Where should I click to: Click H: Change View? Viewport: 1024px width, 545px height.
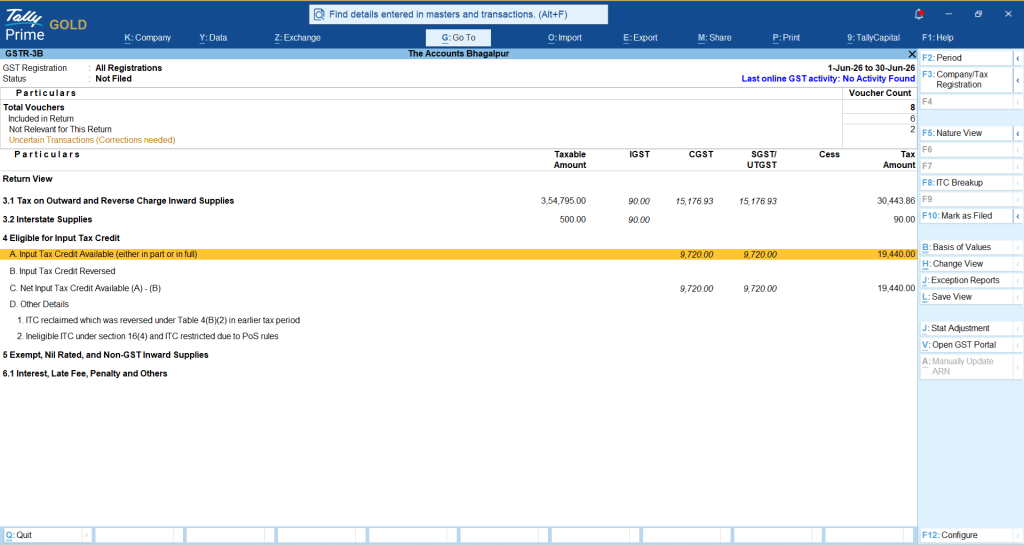(966, 264)
